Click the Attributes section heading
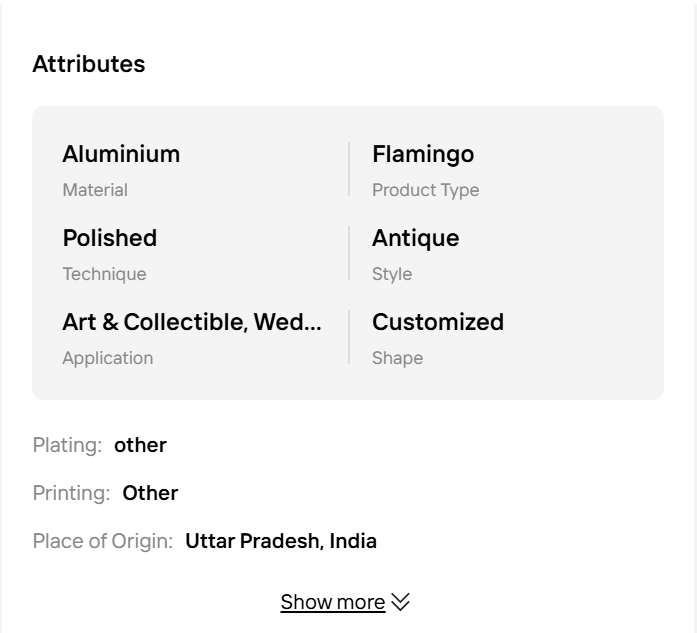The height and width of the screenshot is (633, 697). [89, 64]
